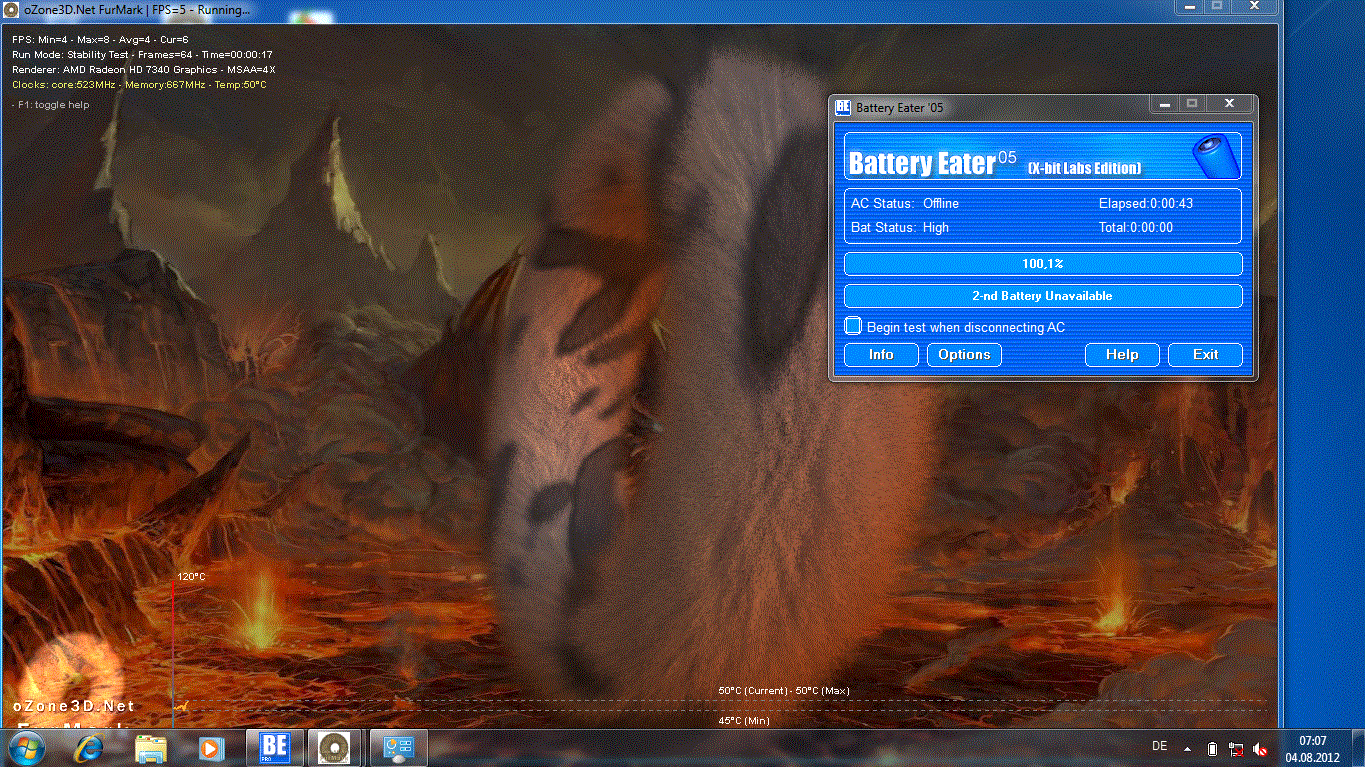Open the Windows Start menu
Viewport: 1365px width, 767px height.
(26, 747)
